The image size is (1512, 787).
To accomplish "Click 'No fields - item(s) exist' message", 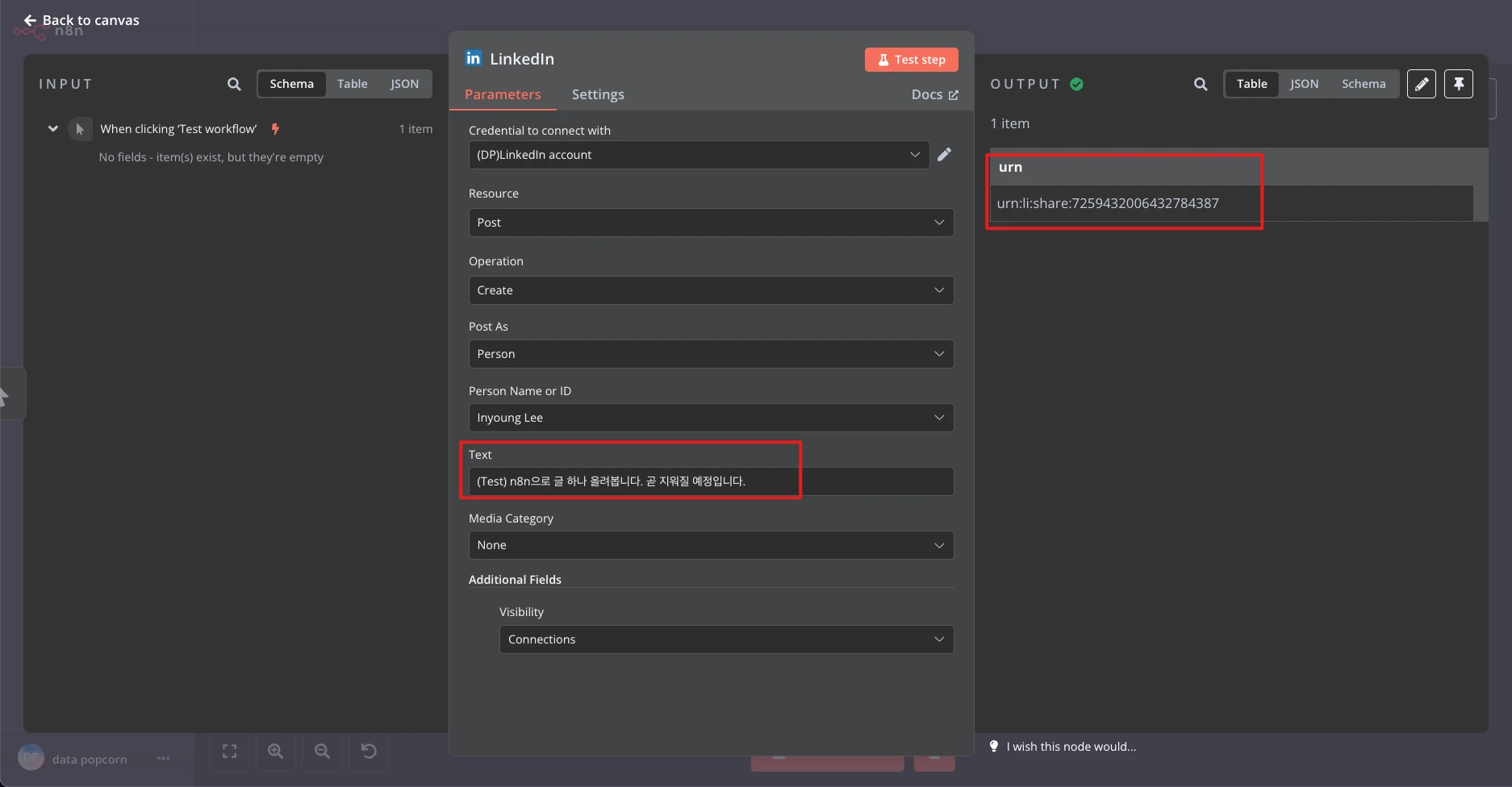I will point(211,157).
